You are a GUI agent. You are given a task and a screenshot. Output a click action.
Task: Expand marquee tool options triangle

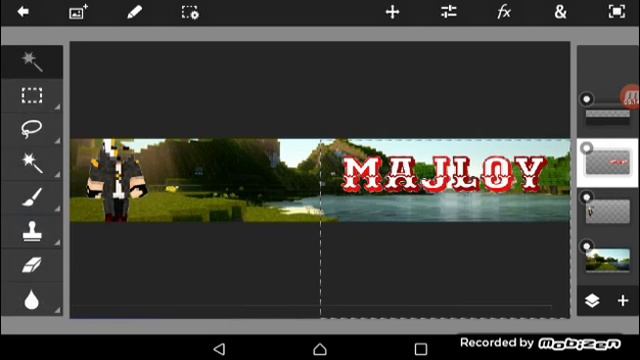(57, 107)
